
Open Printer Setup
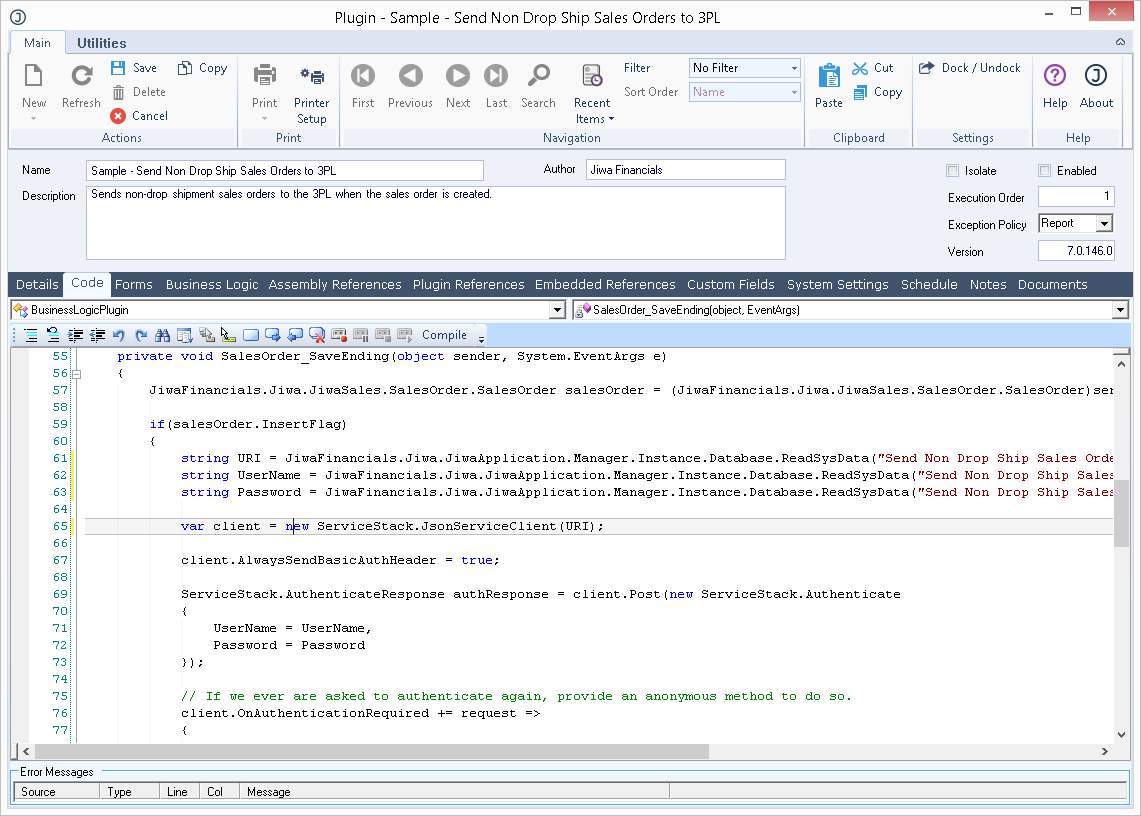point(312,76)
